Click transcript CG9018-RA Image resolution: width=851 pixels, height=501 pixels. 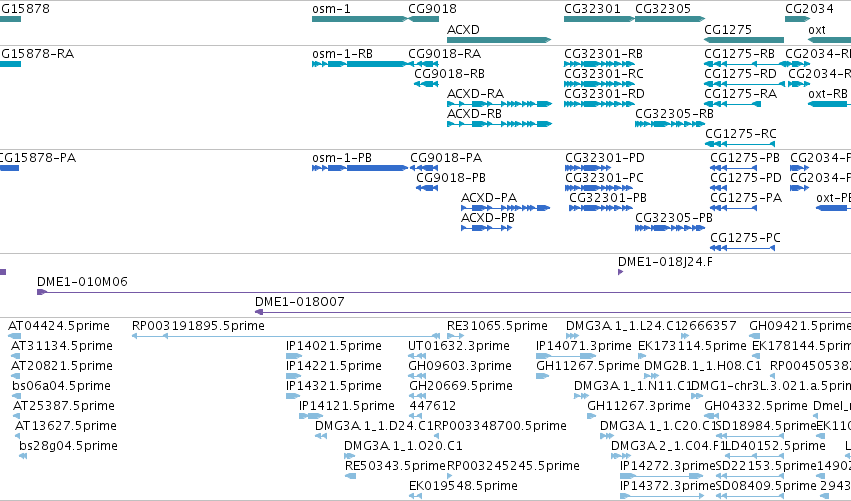click(423, 64)
